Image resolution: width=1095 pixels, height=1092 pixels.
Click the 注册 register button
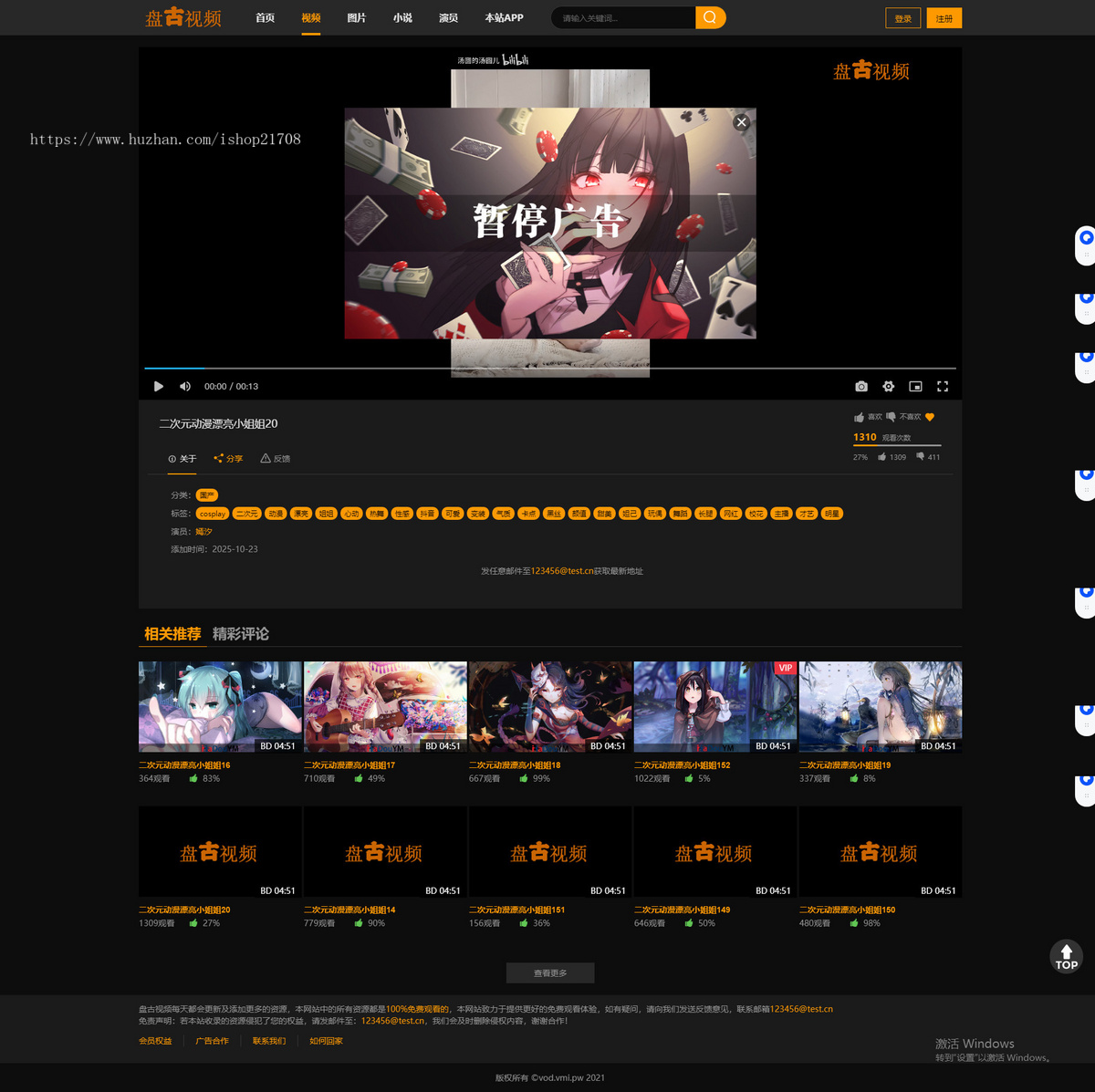[x=944, y=18]
